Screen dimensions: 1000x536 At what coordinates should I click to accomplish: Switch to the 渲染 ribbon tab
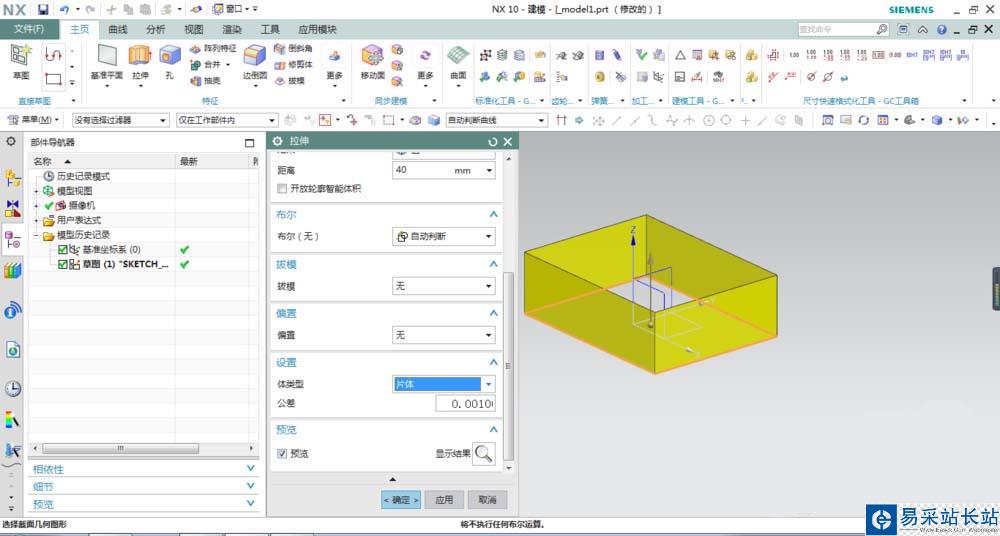tap(232, 29)
